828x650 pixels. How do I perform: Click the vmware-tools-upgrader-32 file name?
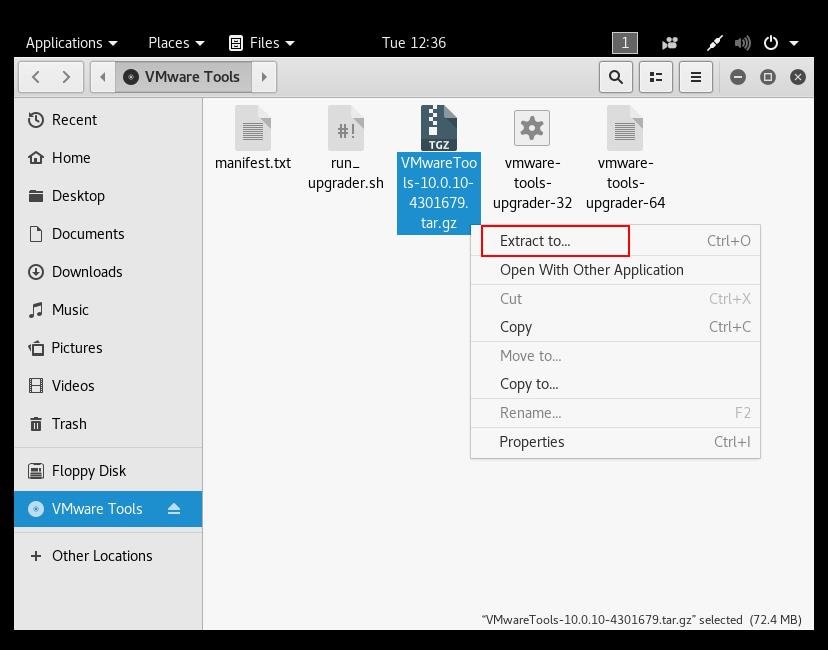(x=532, y=183)
